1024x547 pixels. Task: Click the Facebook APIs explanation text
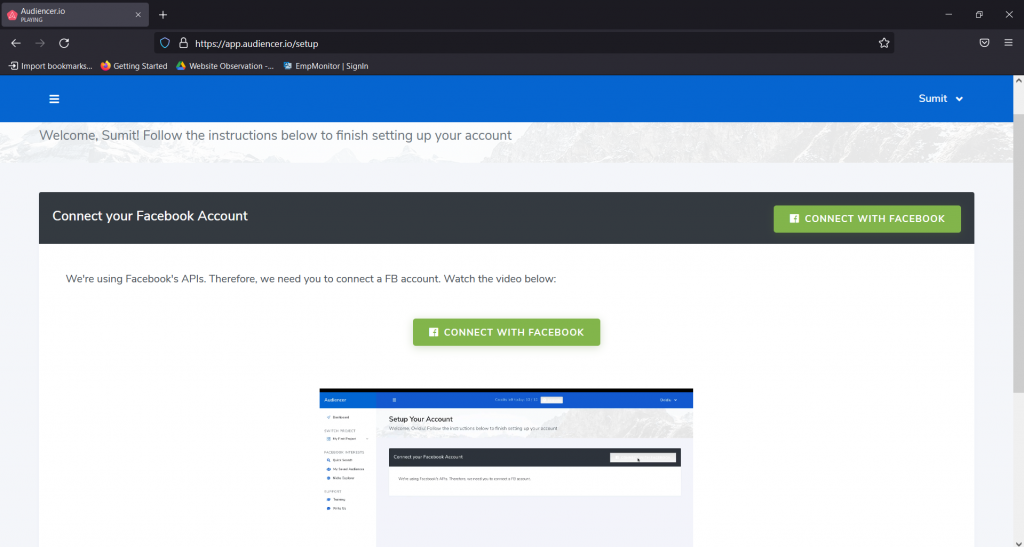(x=311, y=279)
